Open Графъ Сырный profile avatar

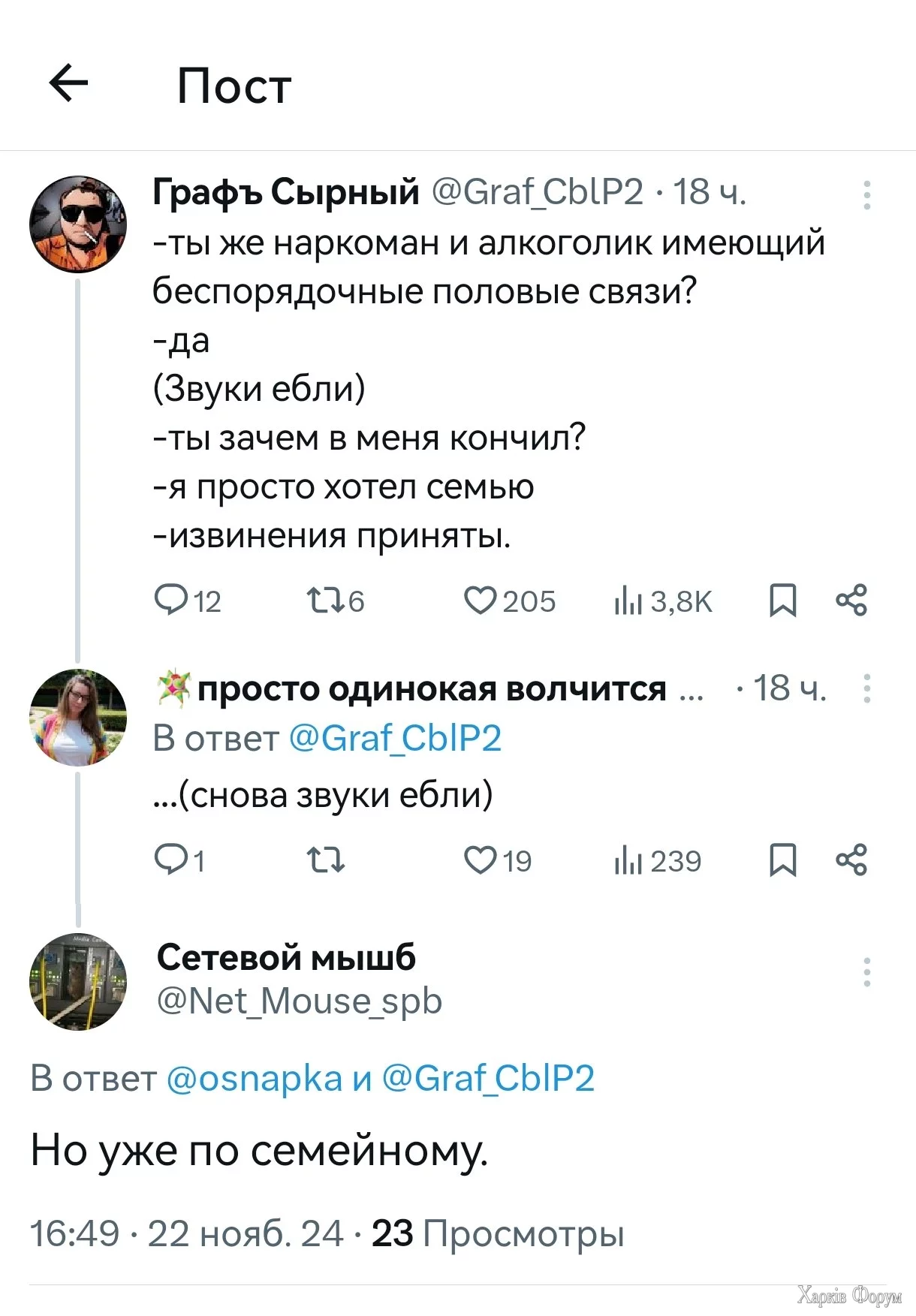(78, 224)
